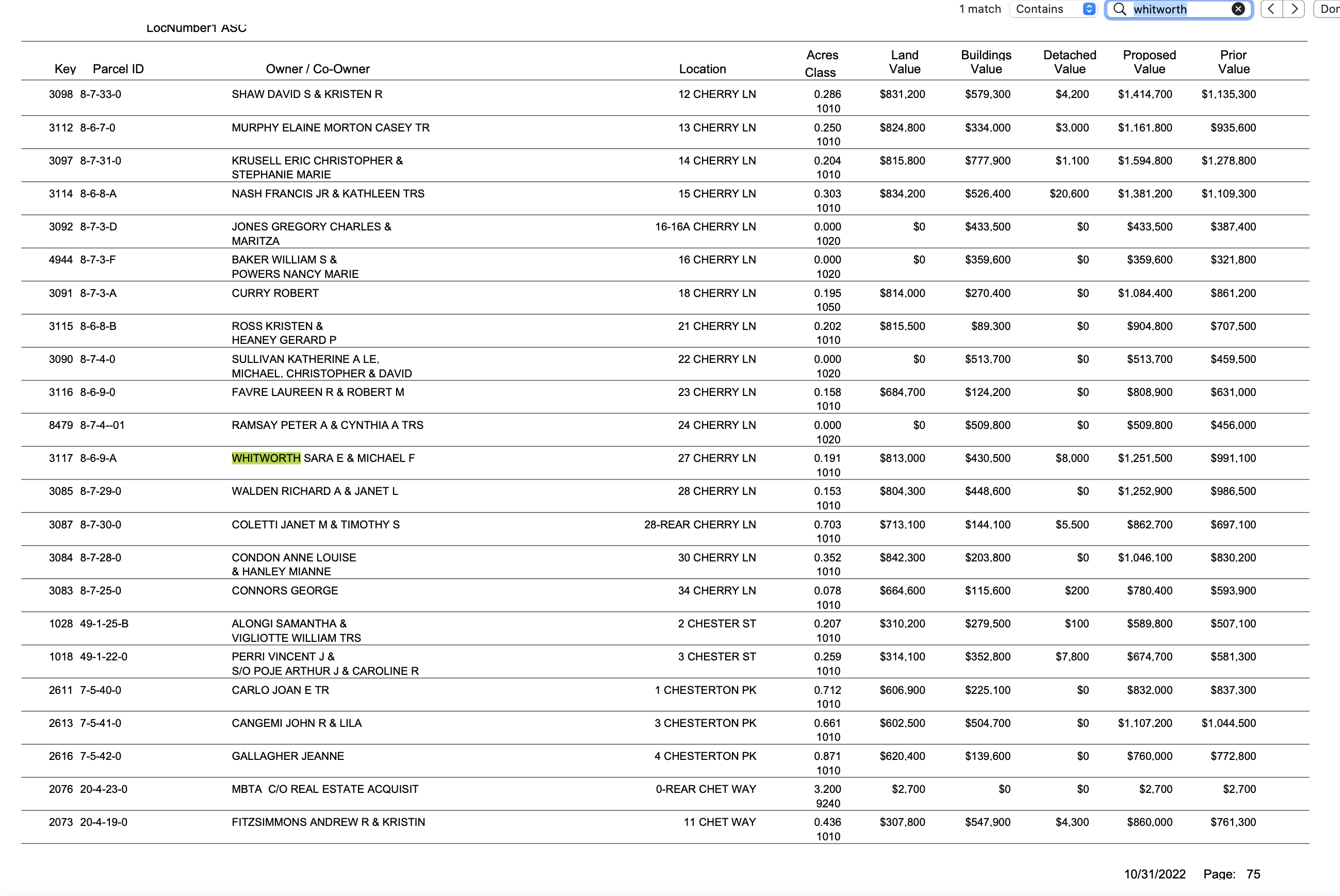1340x896 pixels.
Task: Click buildings value $89,300
Action: pos(991,326)
